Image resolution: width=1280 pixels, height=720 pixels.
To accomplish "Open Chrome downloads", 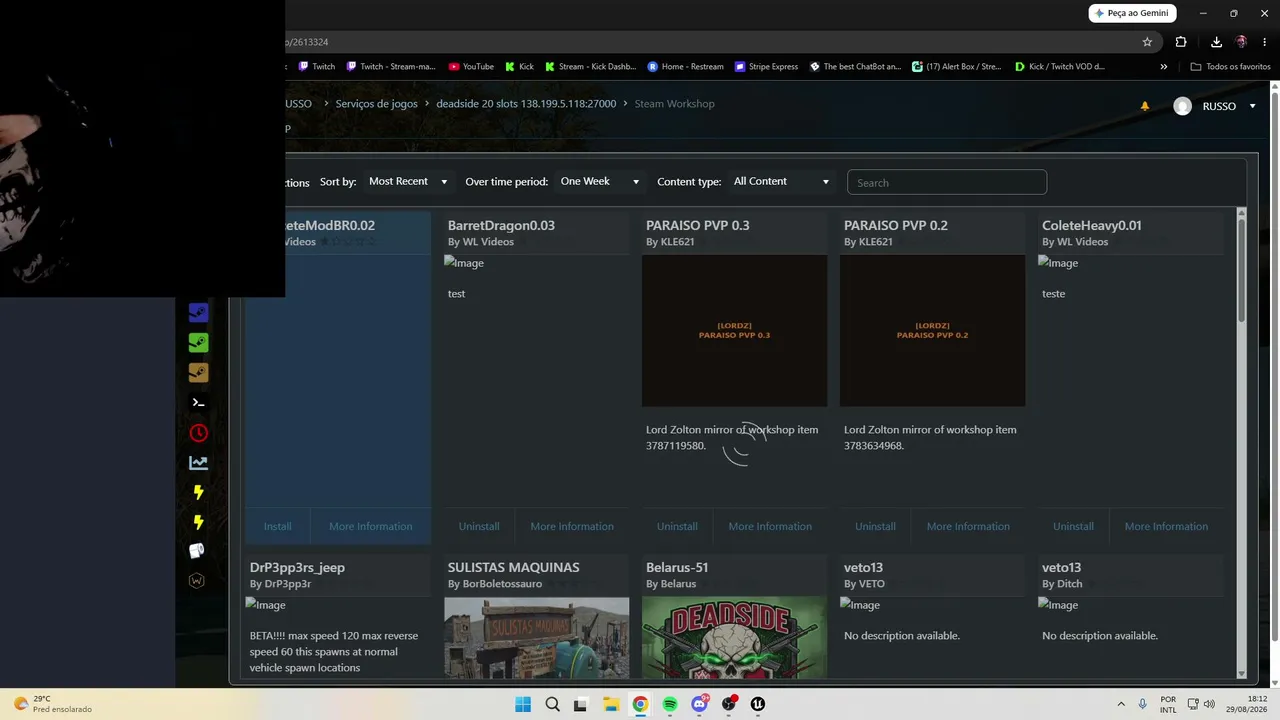I will click(x=1216, y=42).
